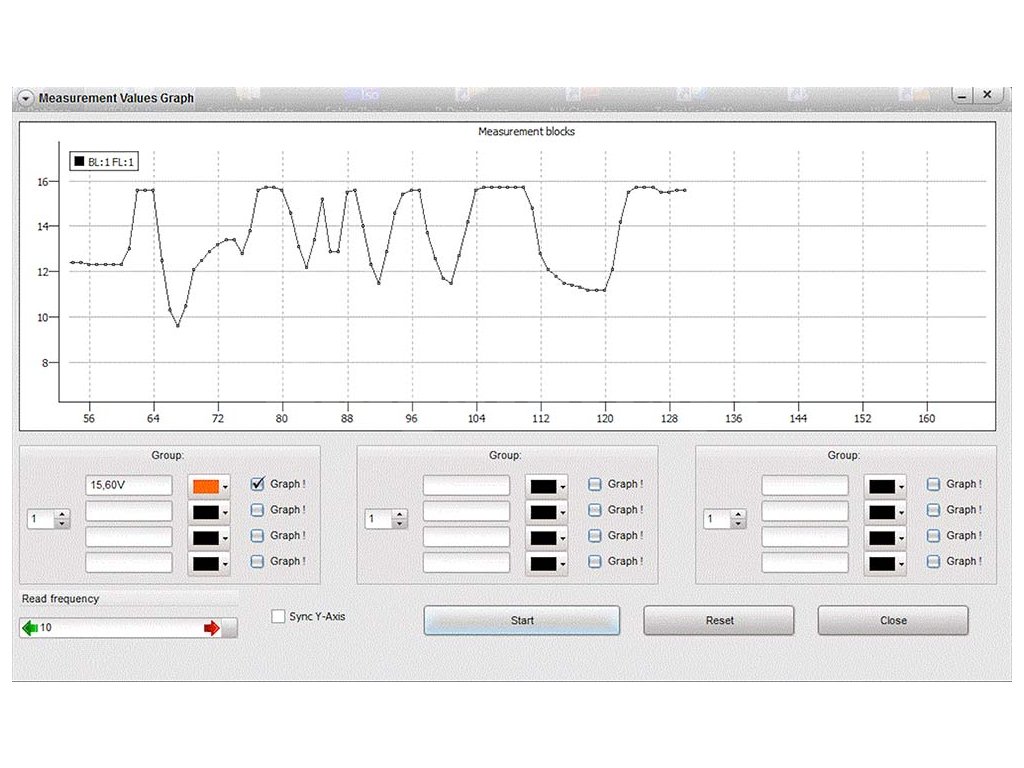1024x768 pixels.
Task: Click the window menu icon beside the title
Action: pos(26,98)
